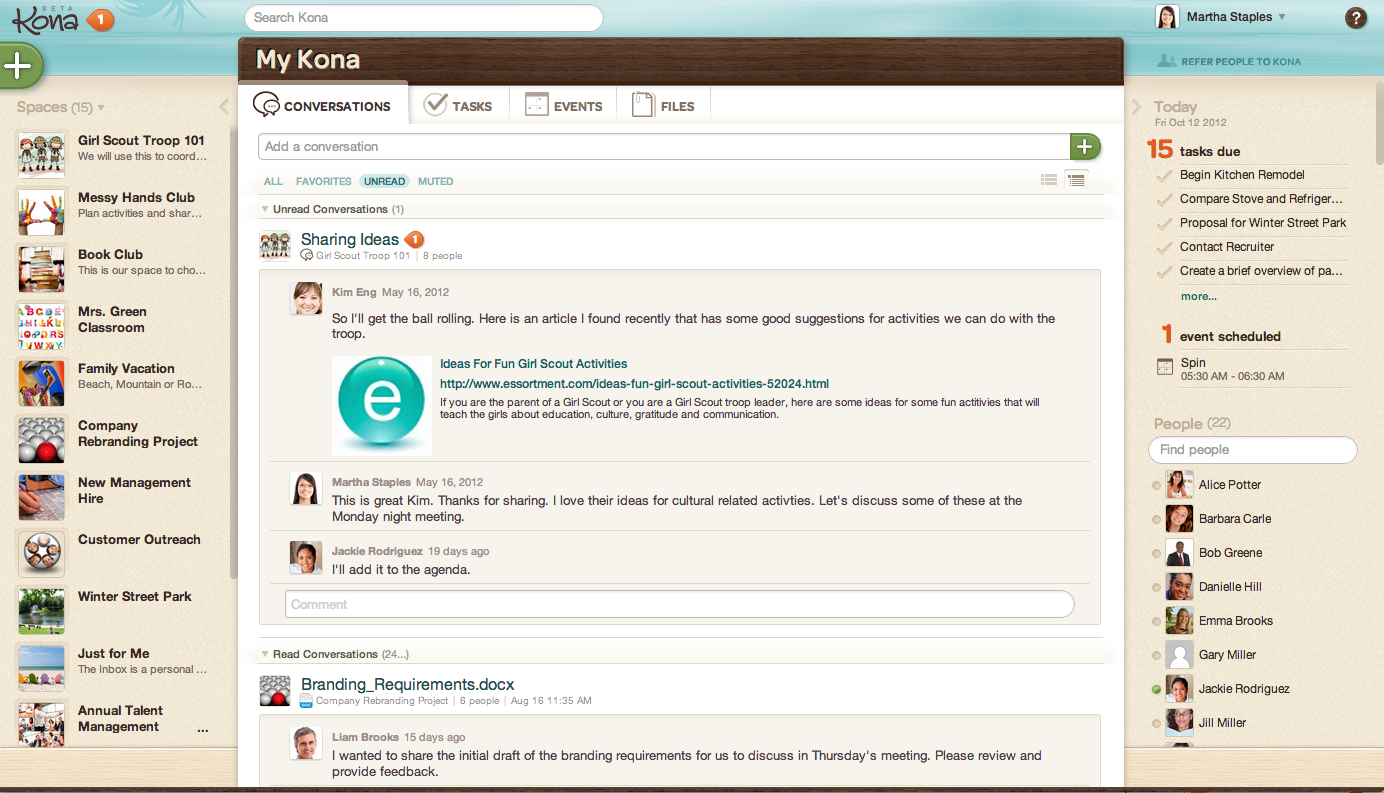Screen dimensions: 1384x793
Task: Open Customer Outreach space icon
Action: pyautogui.click(x=42, y=554)
